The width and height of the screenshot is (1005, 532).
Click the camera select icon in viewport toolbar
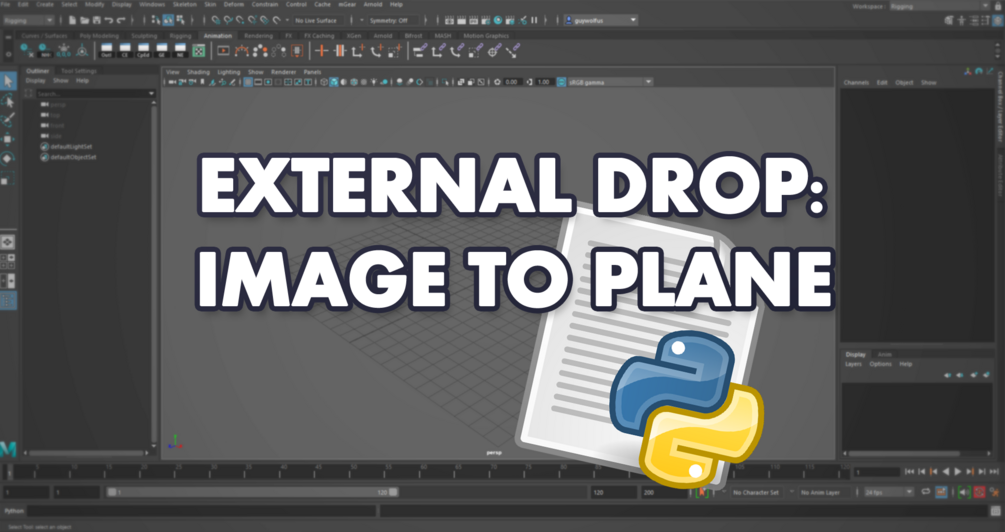click(173, 82)
